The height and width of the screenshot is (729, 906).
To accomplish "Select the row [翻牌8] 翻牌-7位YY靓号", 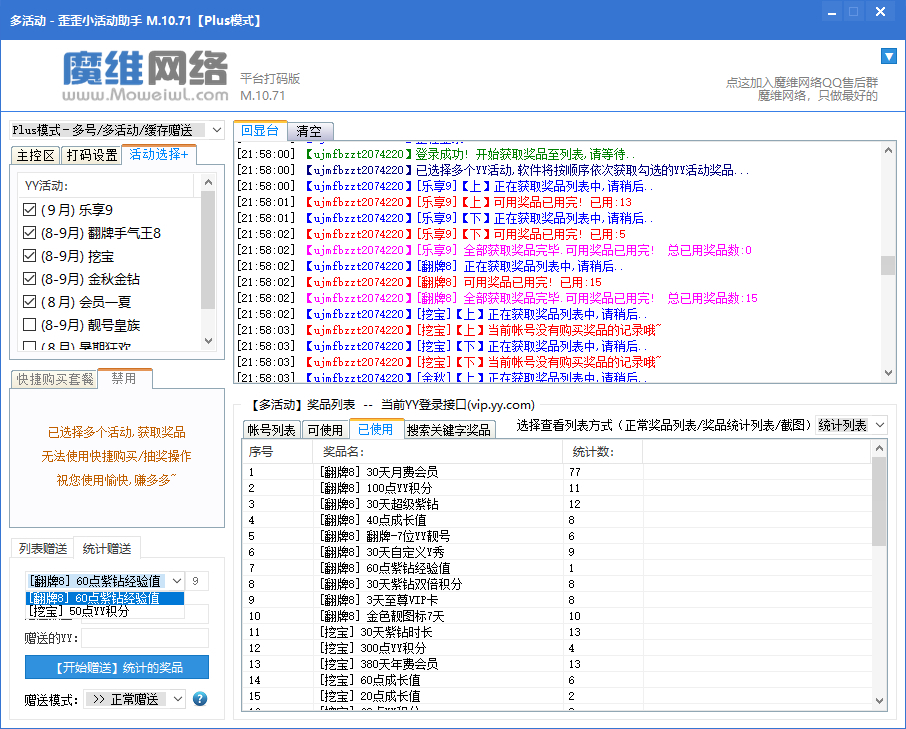I will point(557,536).
